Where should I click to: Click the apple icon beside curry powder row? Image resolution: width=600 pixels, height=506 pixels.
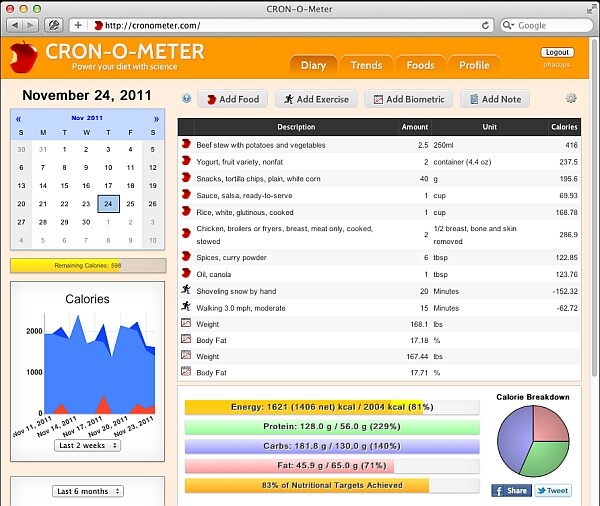pos(186,256)
